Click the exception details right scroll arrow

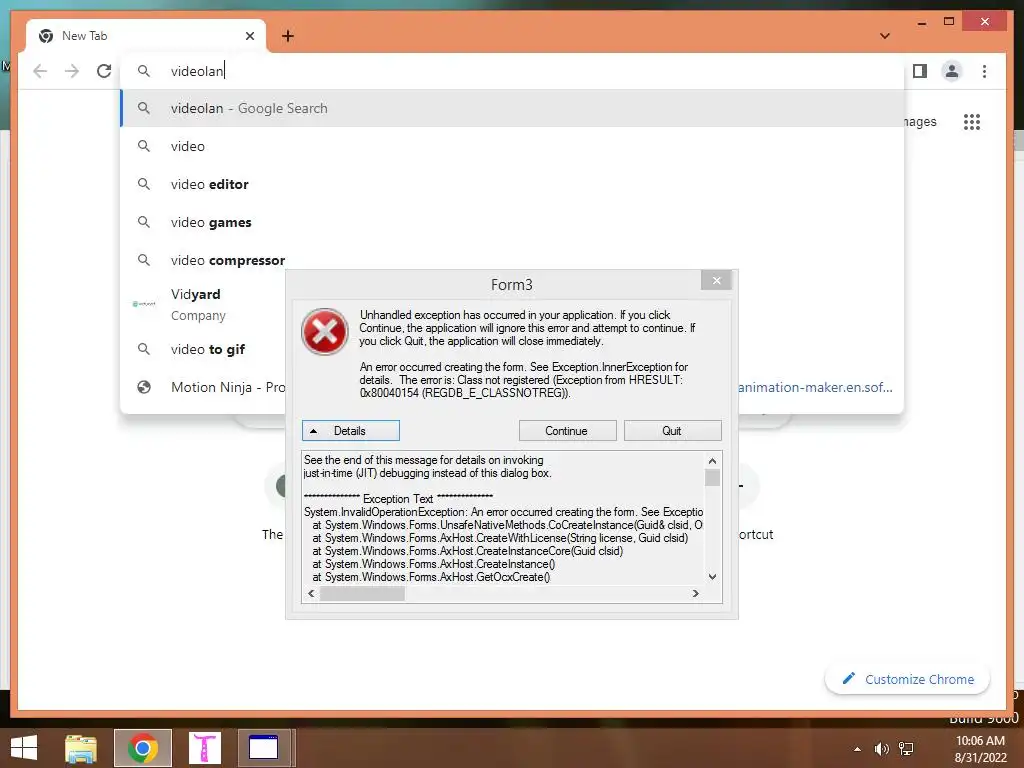point(696,593)
